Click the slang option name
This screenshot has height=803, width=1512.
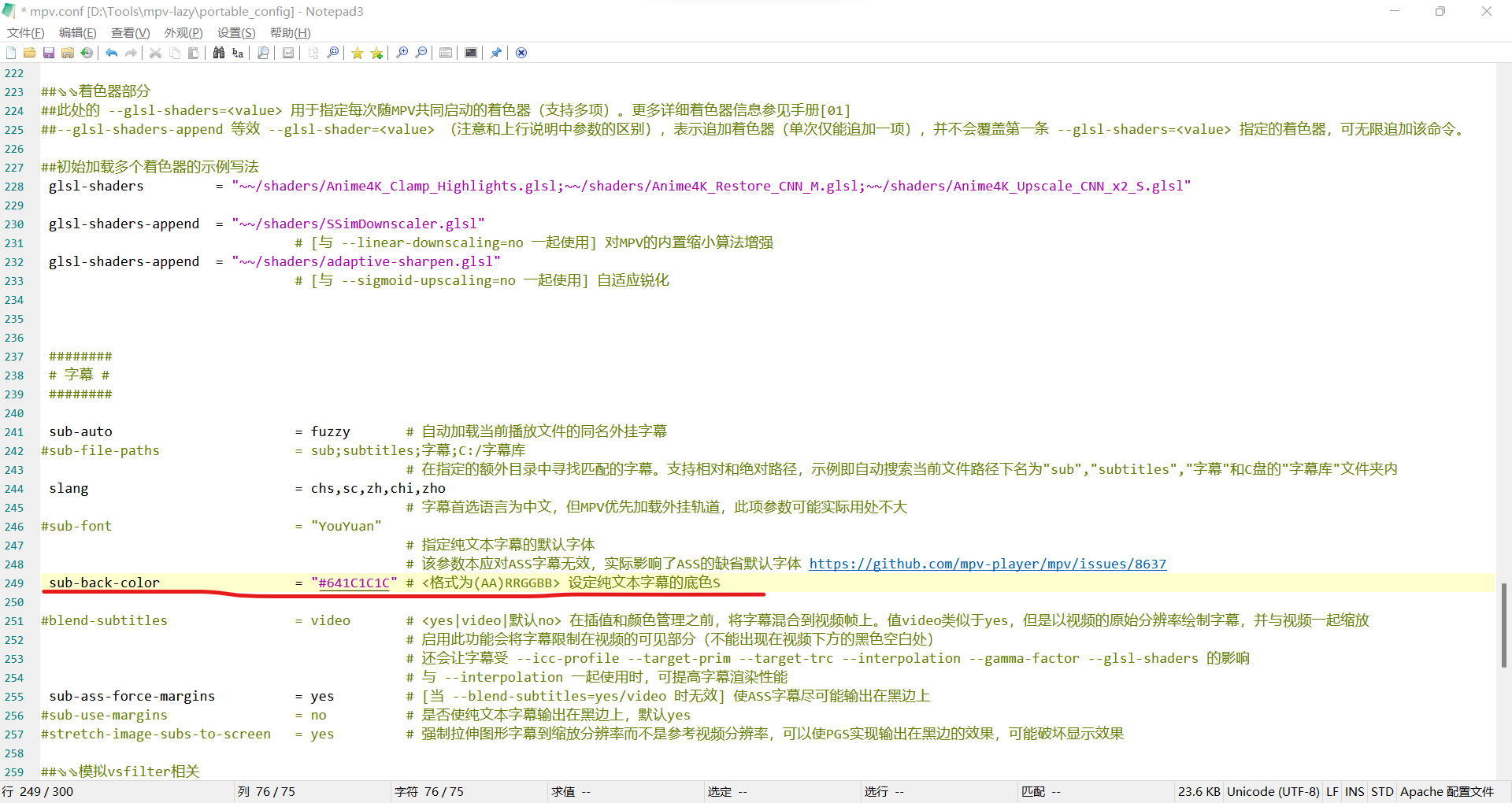pyautogui.click(x=69, y=488)
